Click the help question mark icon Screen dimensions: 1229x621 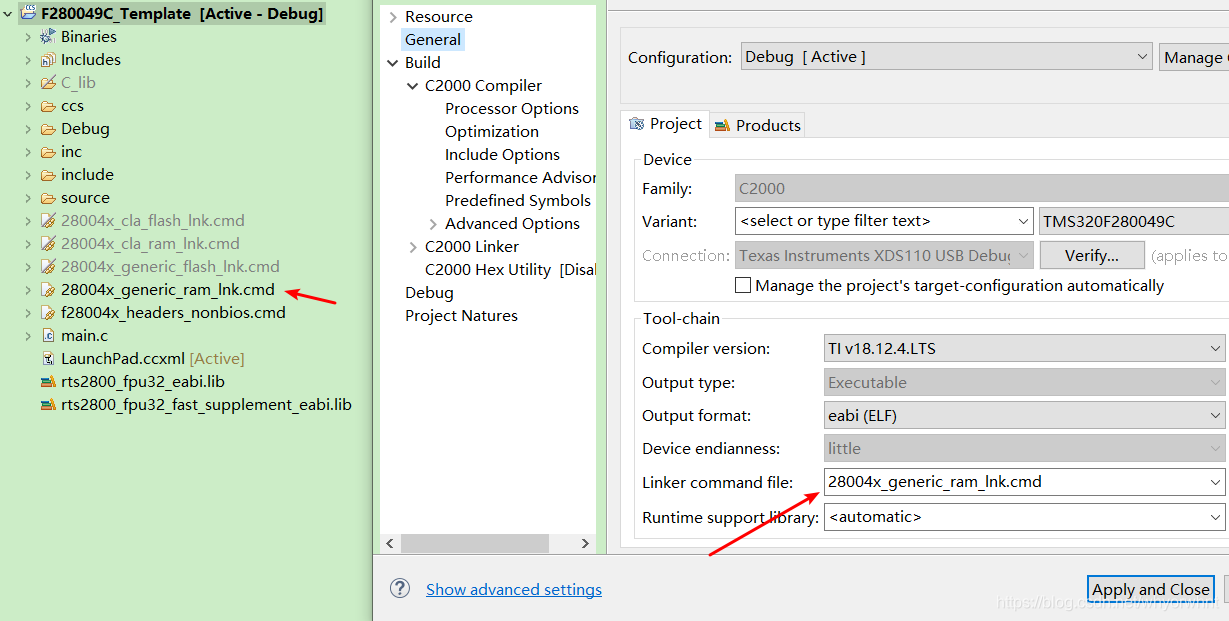400,588
